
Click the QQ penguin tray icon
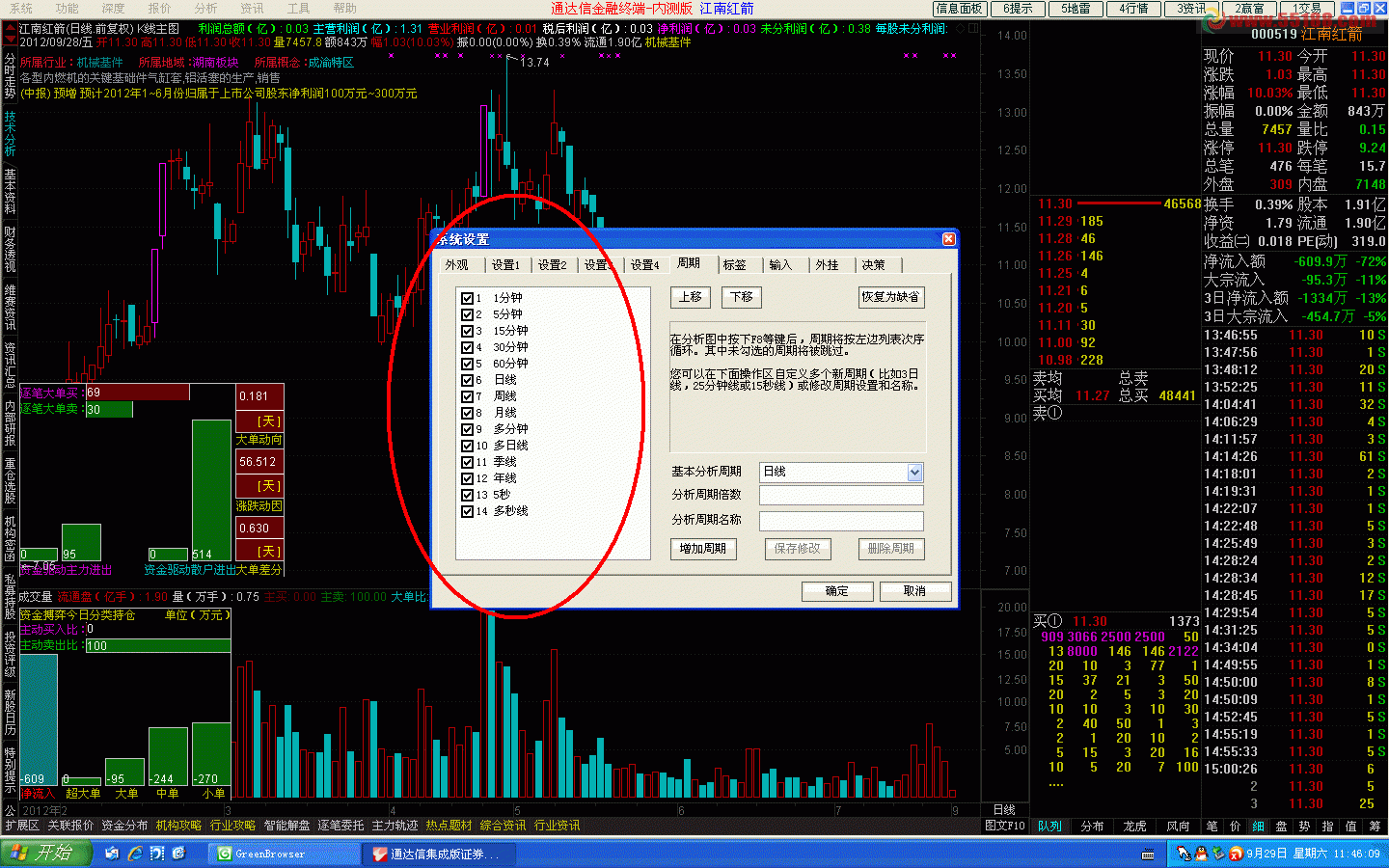click(x=1202, y=854)
